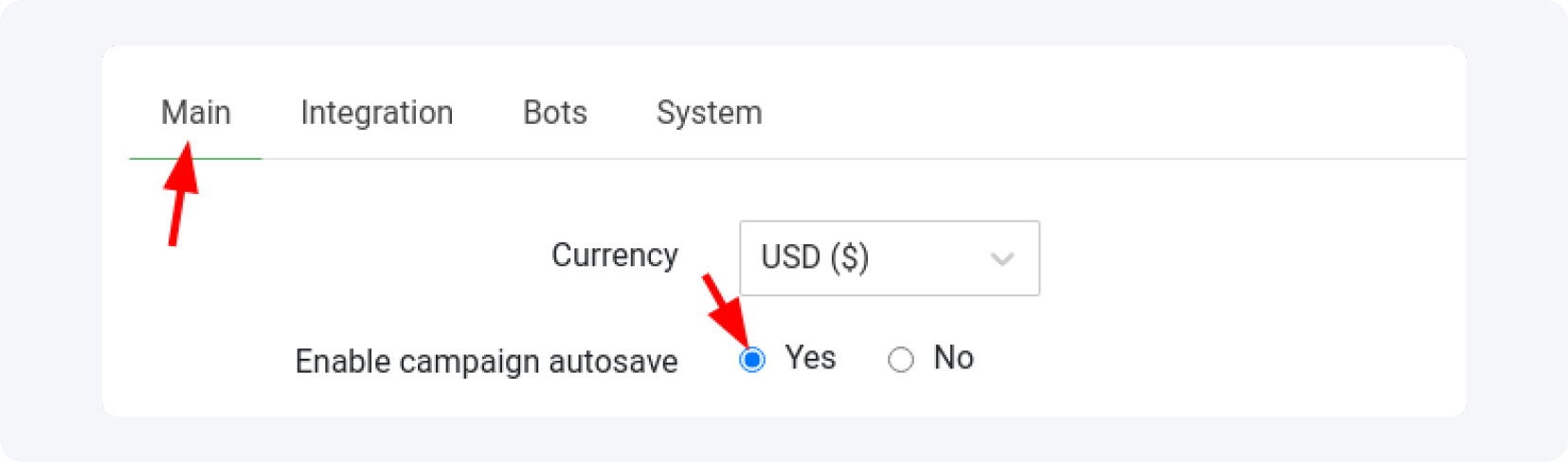Disable campaign autosave with No radio
Screen dimensions: 1568x462
pos(900,360)
